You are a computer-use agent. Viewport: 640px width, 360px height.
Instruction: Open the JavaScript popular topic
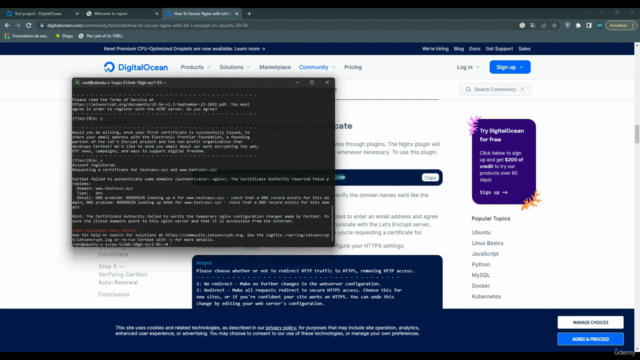[x=485, y=253]
